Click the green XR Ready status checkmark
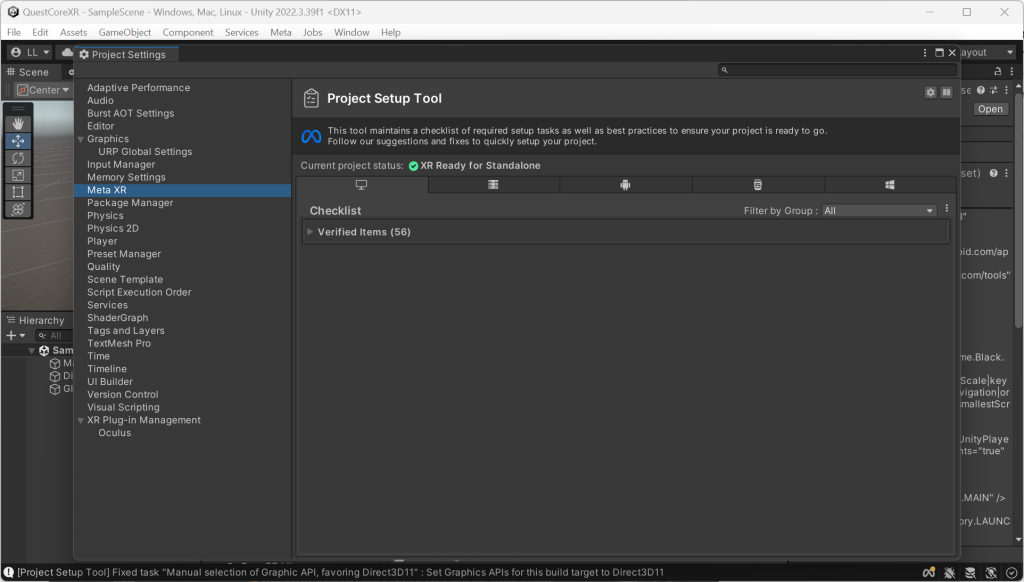Screen dimensions: 1024x582 413,166
